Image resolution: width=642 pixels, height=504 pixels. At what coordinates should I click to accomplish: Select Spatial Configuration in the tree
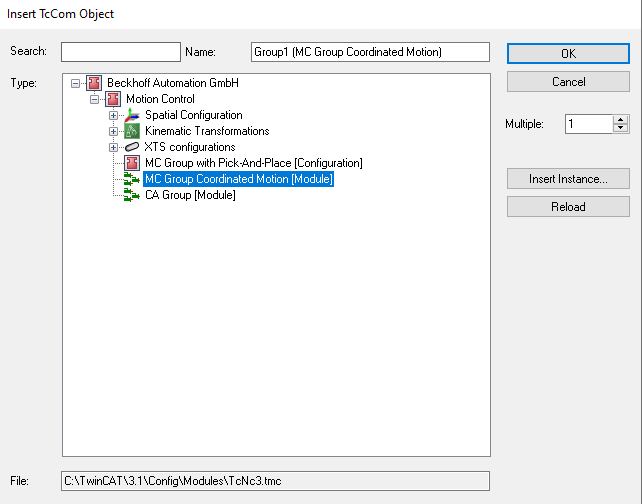pos(194,115)
